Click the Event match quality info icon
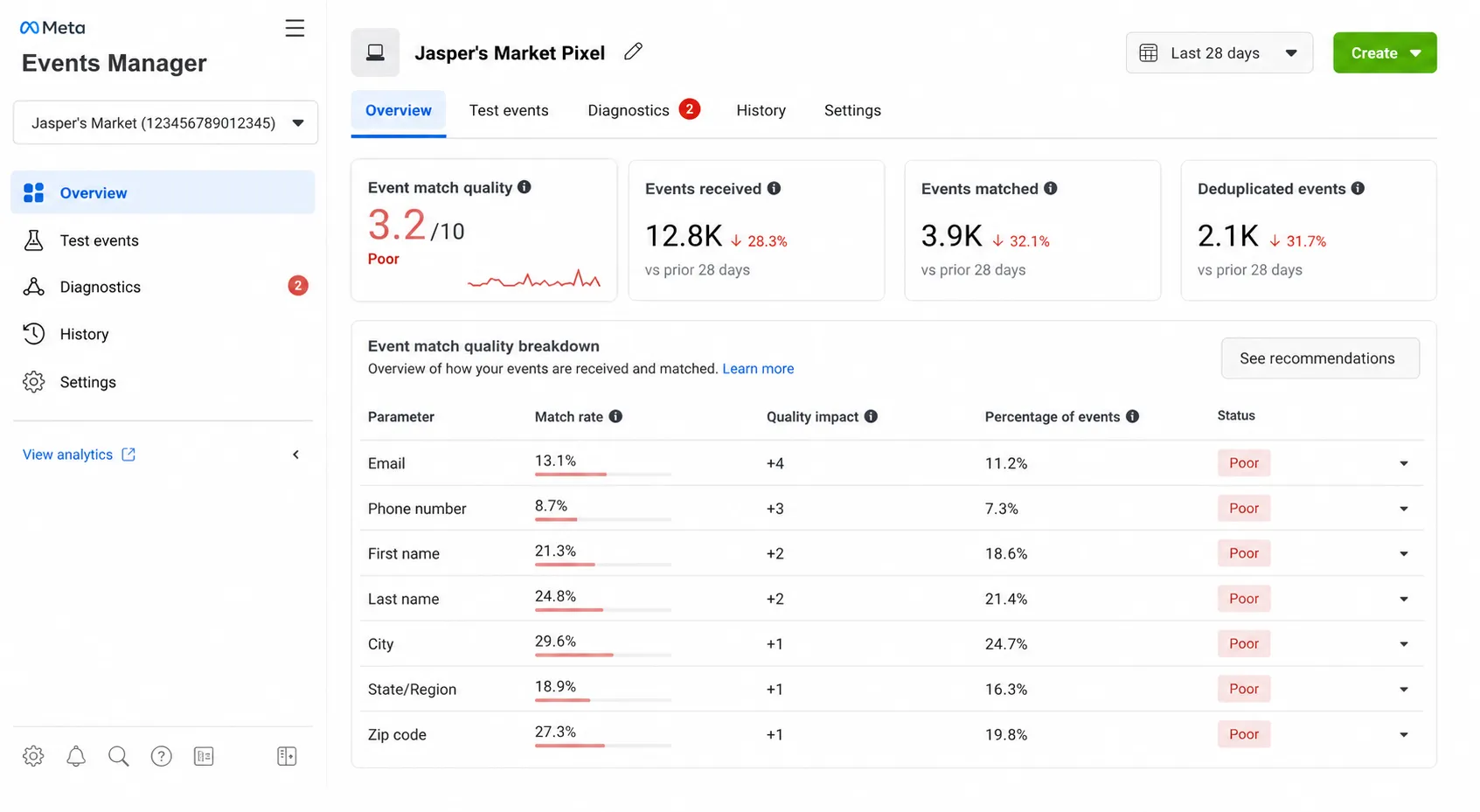 tap(525, 187)
